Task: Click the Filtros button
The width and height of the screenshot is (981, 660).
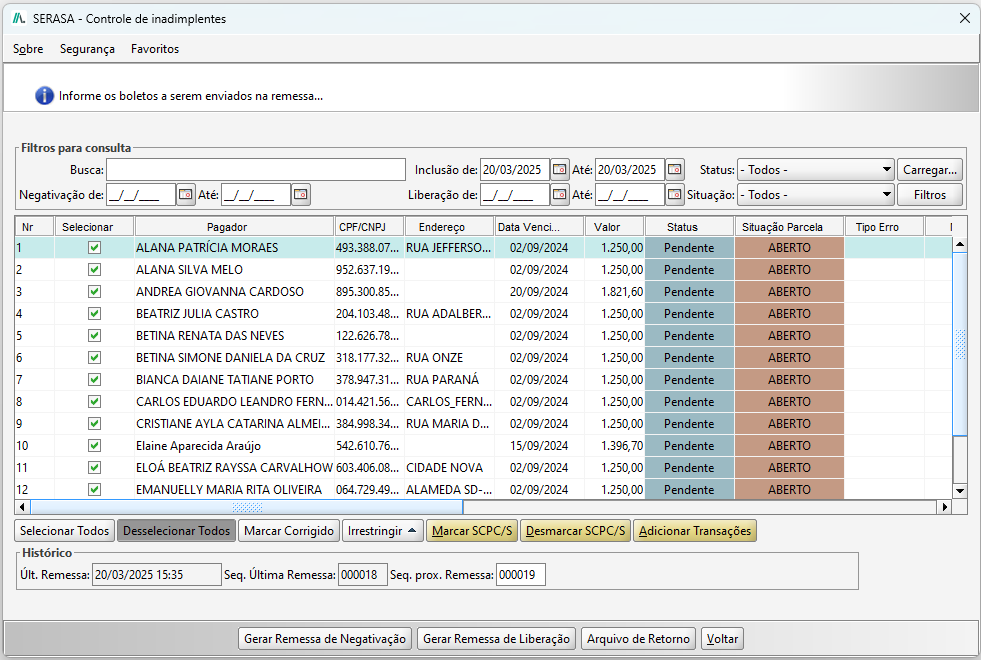Action: 930,195
